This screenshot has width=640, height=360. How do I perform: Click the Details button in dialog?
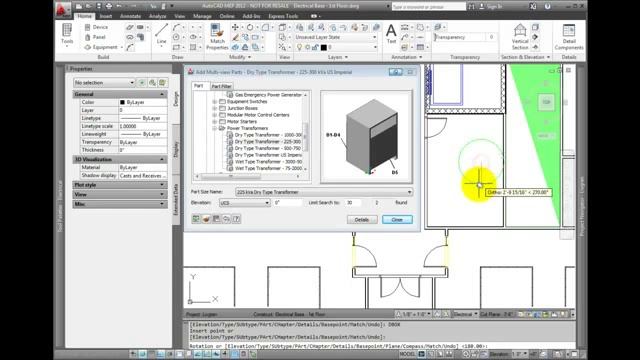362,220
